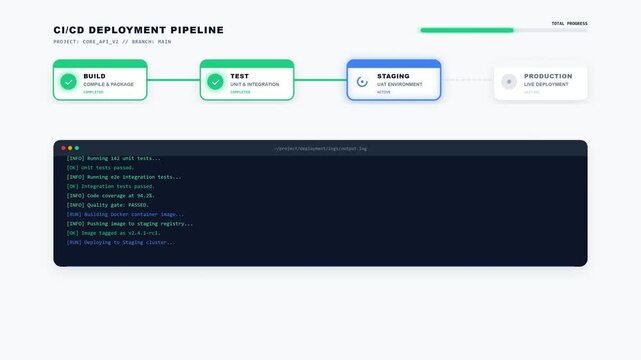Click 'LIVE DEPLOYMENT' text in Production card
Screen dimensions: 641x360
(x=546, y=84)
